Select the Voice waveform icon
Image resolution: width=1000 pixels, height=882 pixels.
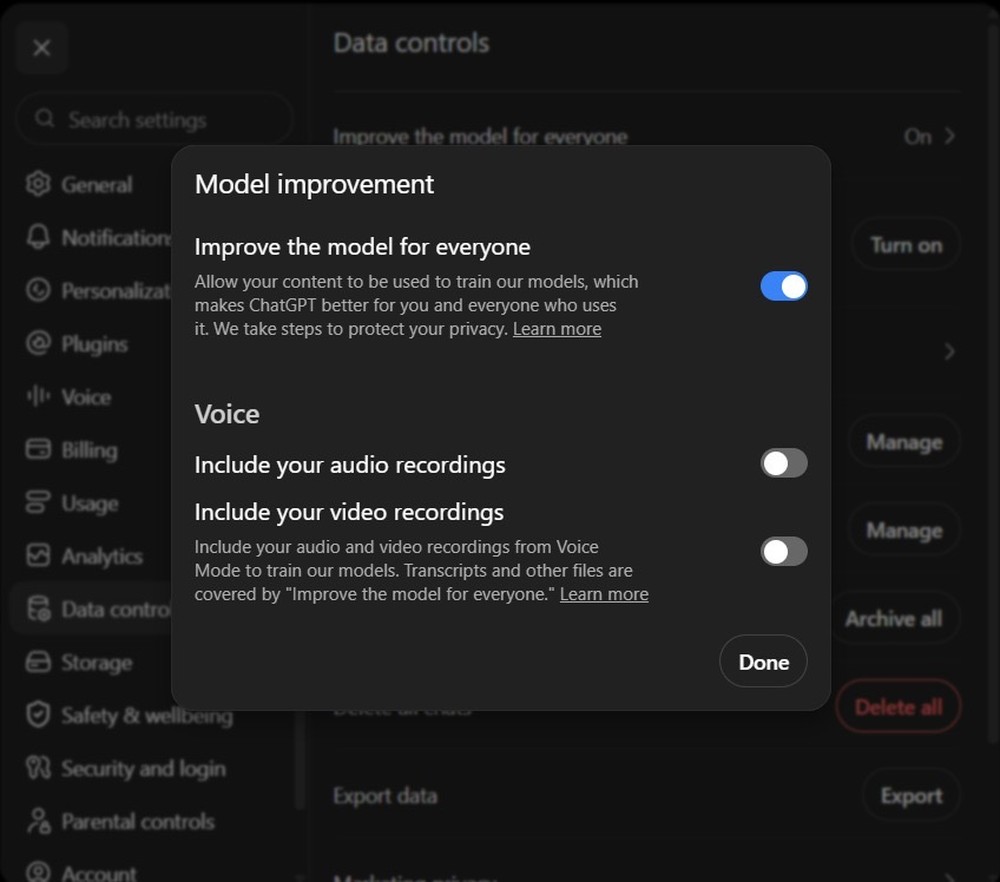click(x=38, y=396)
